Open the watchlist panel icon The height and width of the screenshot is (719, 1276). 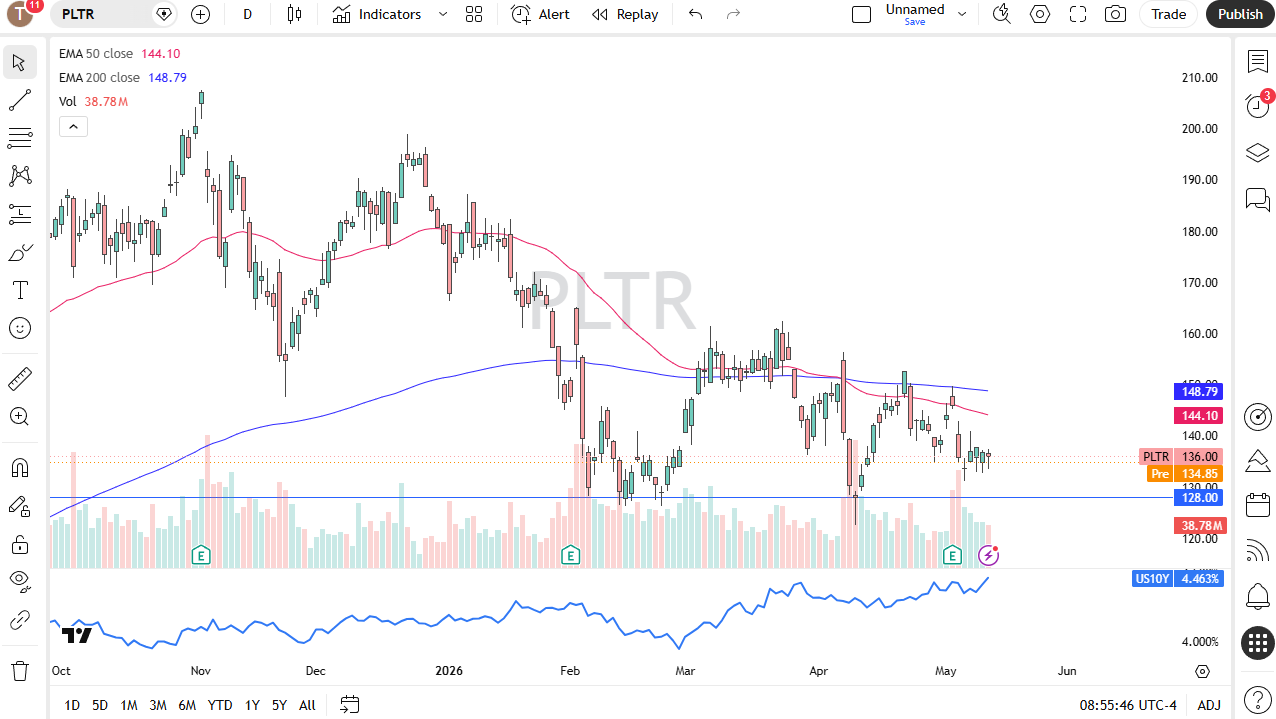1257,61
